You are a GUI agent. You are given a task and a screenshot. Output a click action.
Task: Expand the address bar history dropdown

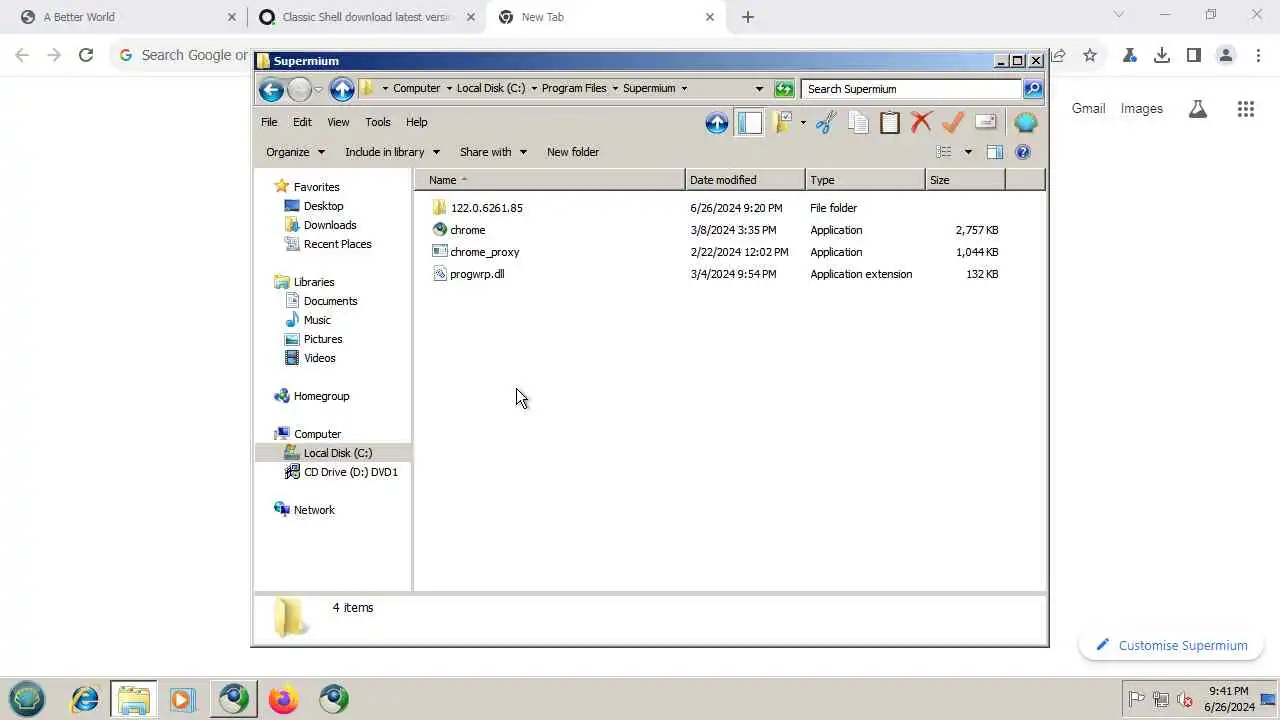[759, 89]
